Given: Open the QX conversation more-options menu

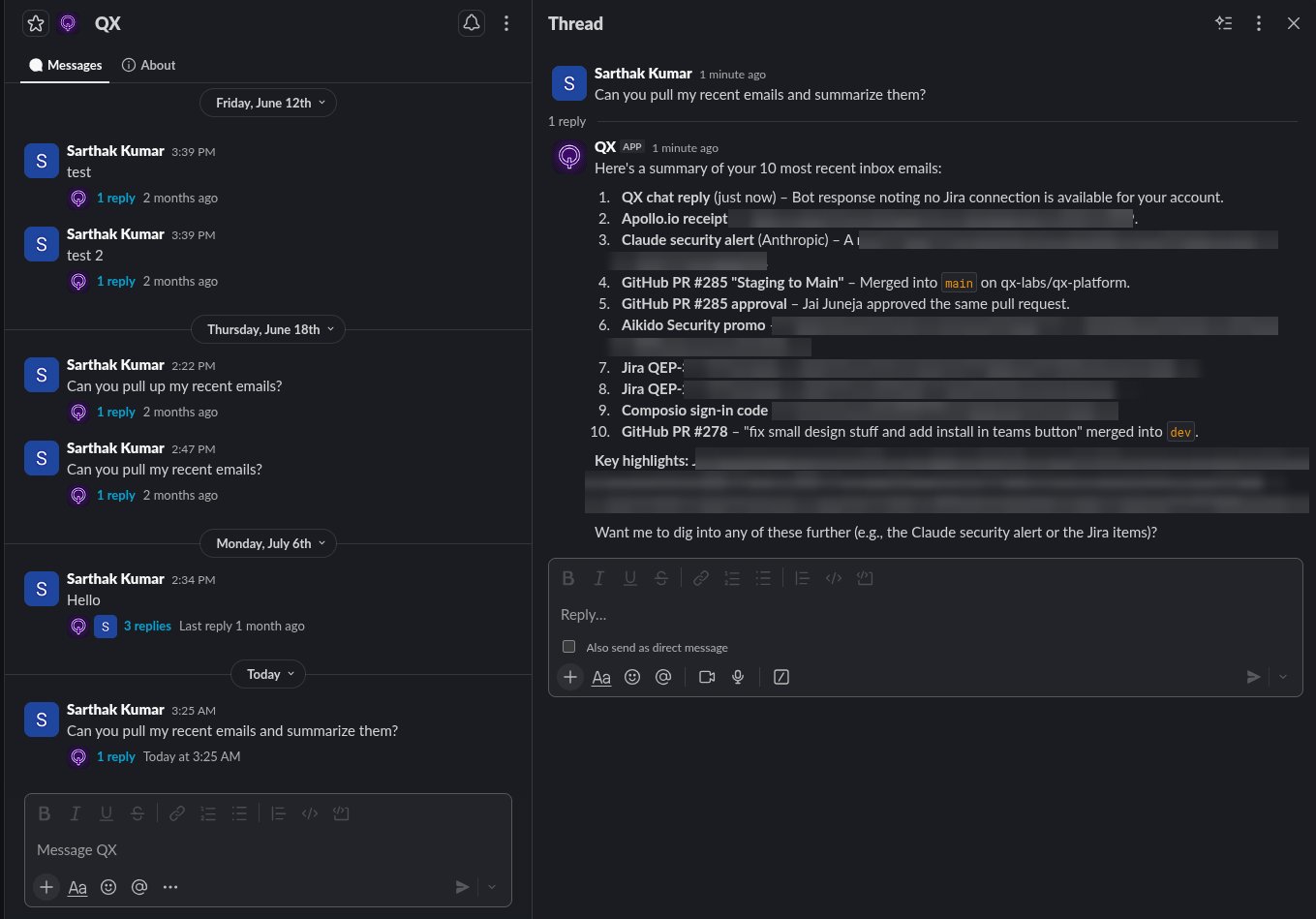Looking at the screenshot, I should click(506, 23).
